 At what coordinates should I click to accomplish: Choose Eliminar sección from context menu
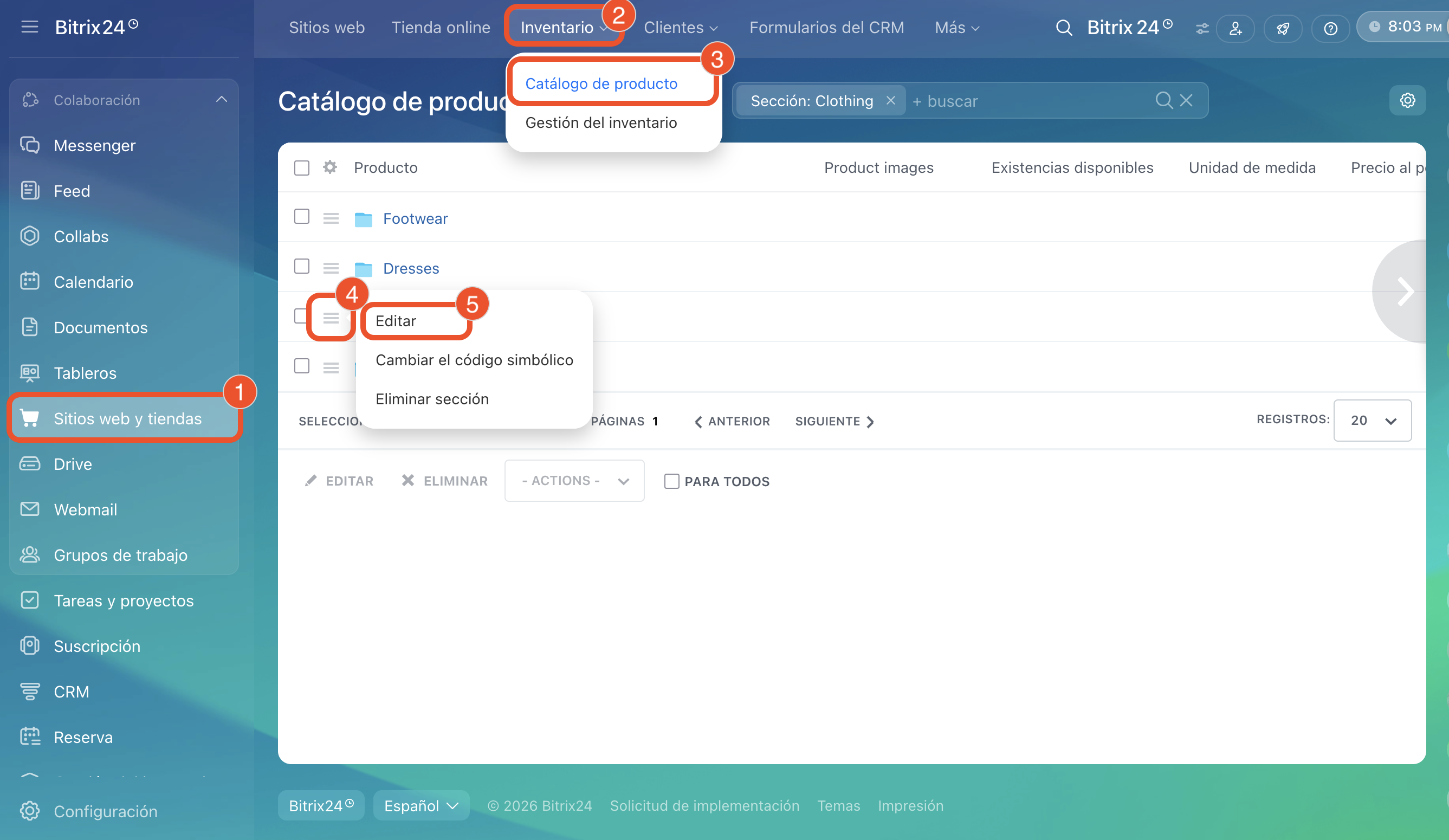point(432,399)
